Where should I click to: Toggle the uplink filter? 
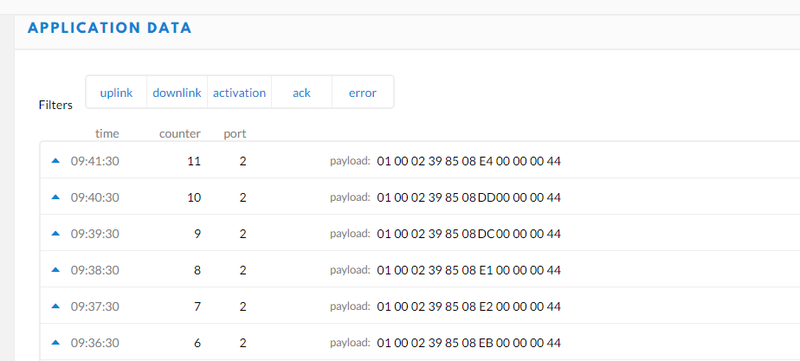(116, 92)
